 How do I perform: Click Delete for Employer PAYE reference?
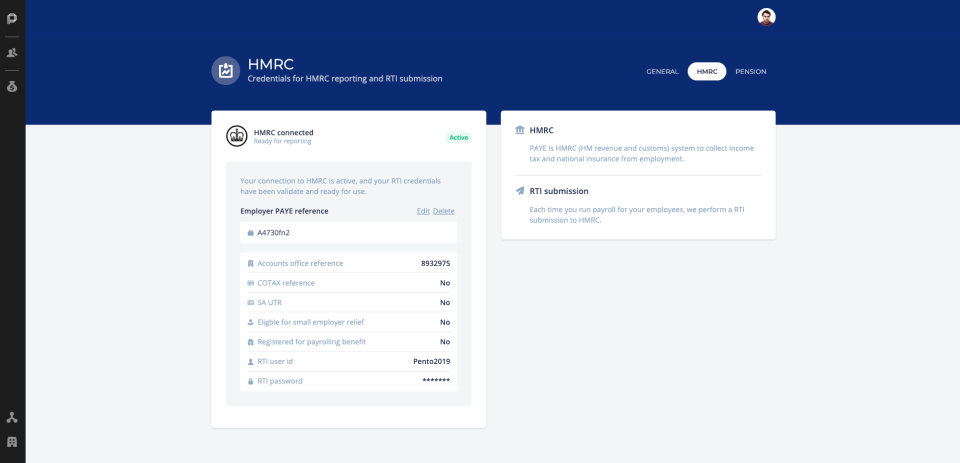[x=444, y=211]
